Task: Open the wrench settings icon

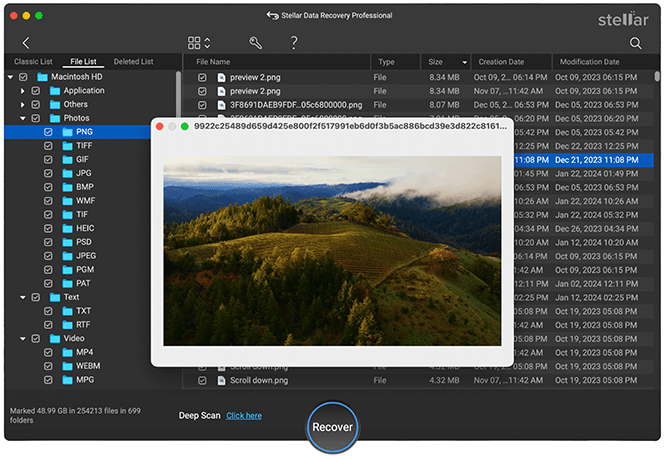Action: (256, 43)
